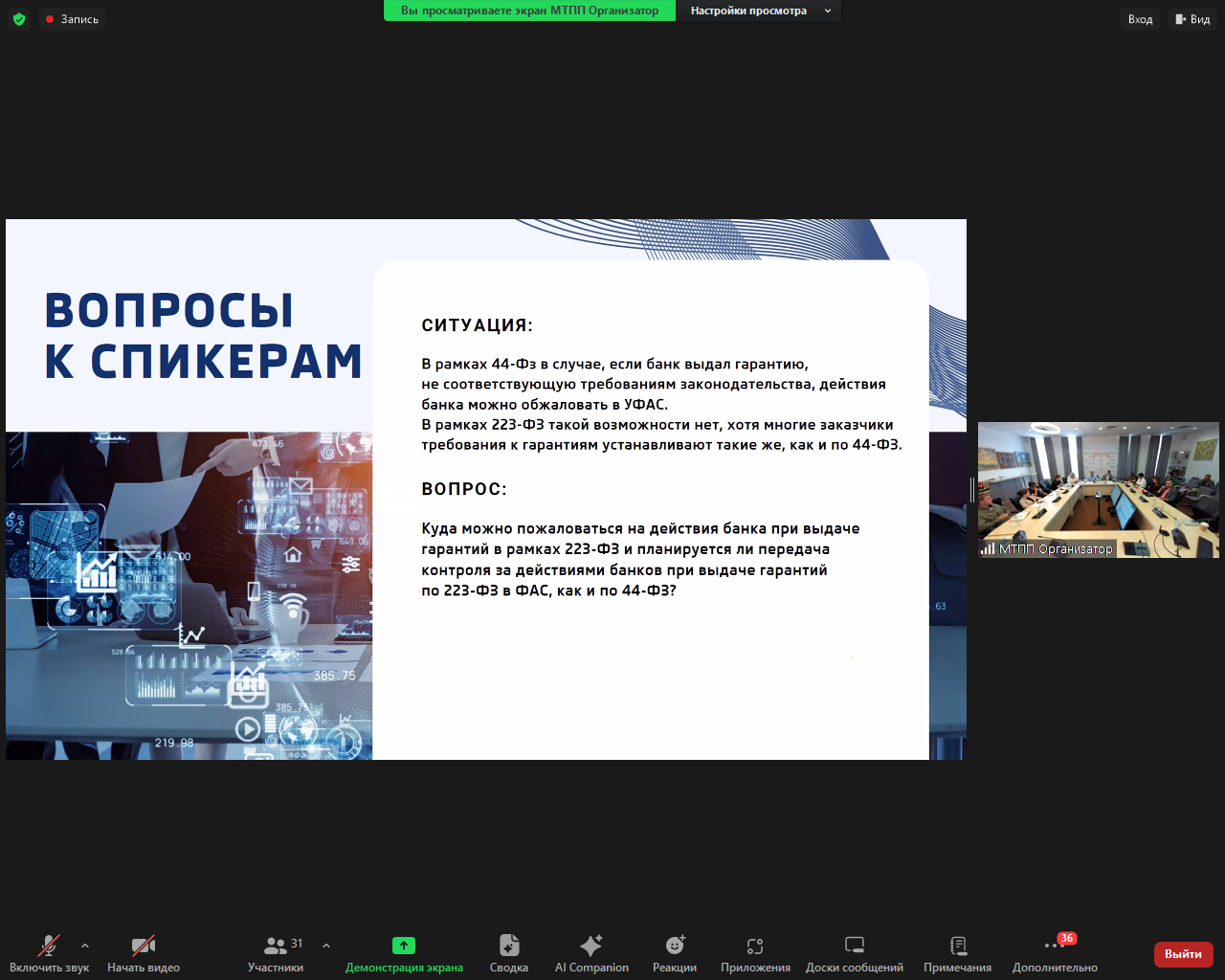This screenshot has height=980, width=1225.
Task: Start video with Начать видео
Action: [143, 953]
